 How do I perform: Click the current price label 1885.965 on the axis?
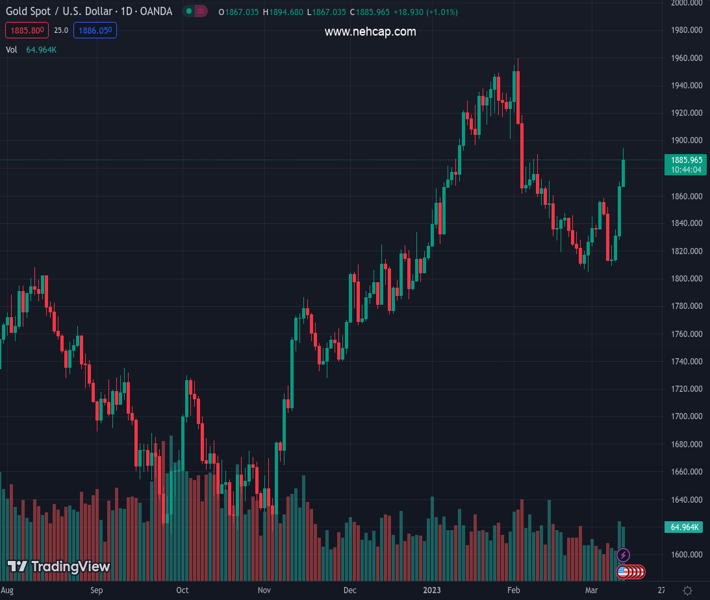[x=686, y=160]
